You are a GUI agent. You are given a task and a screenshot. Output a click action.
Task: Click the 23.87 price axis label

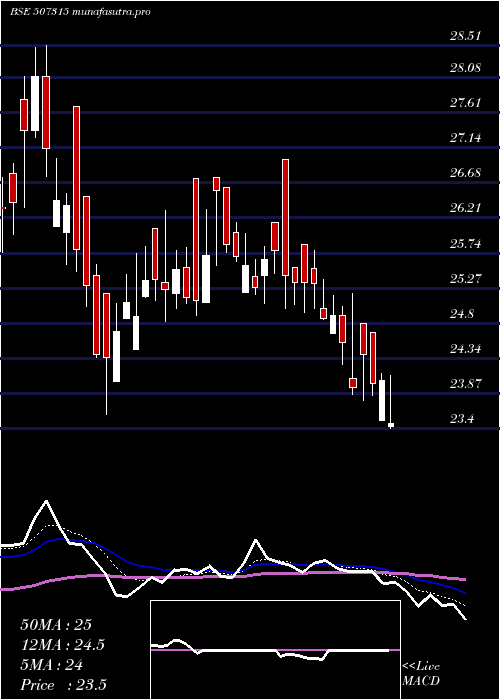click(465, 384)
